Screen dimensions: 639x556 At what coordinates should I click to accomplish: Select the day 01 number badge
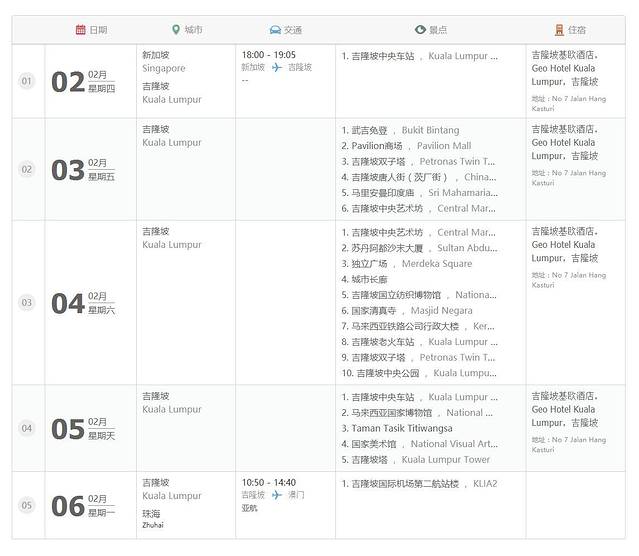click(x=27, y=81)
